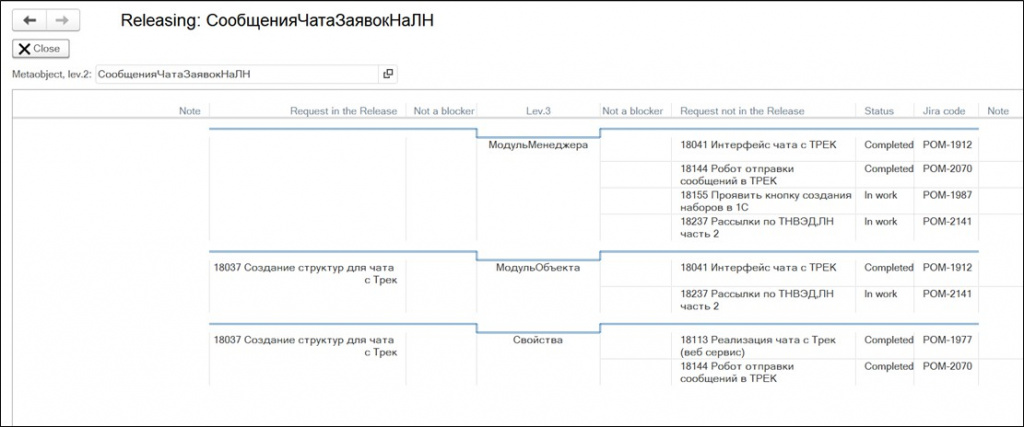
Task: Click the Status column header
Action: 879,111
